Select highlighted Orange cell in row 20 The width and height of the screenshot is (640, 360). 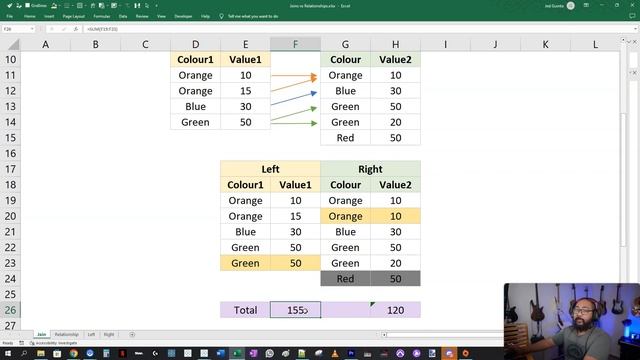(x=345, y=216)
